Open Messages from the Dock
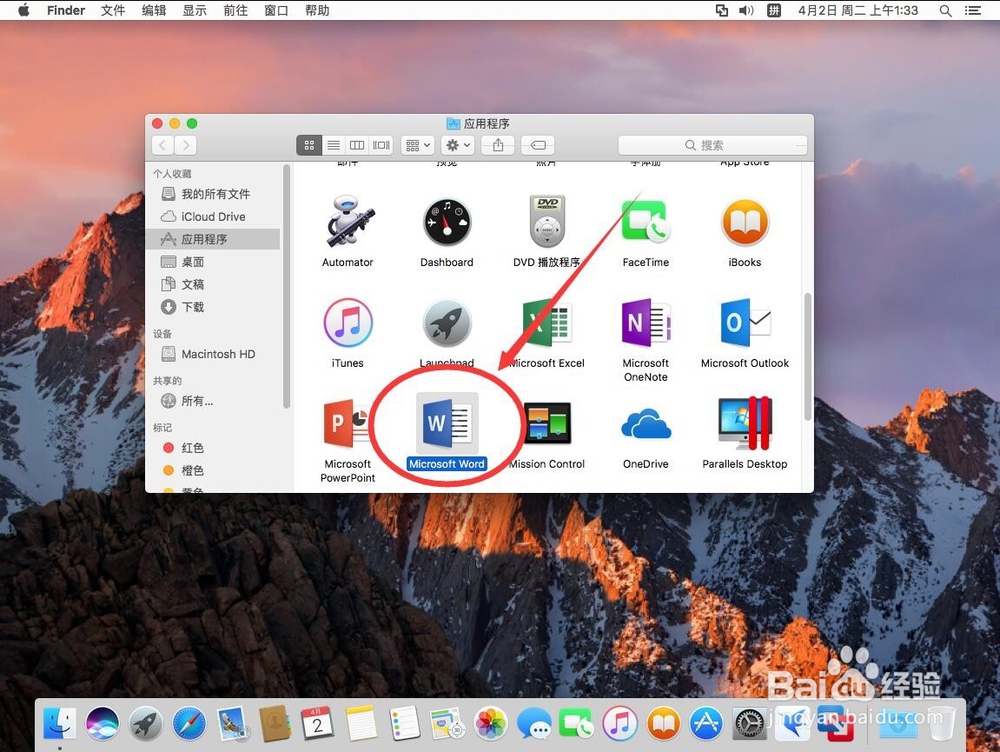Screen dimensions: 1000x752 pyautogui.click(x=534, y=724)
